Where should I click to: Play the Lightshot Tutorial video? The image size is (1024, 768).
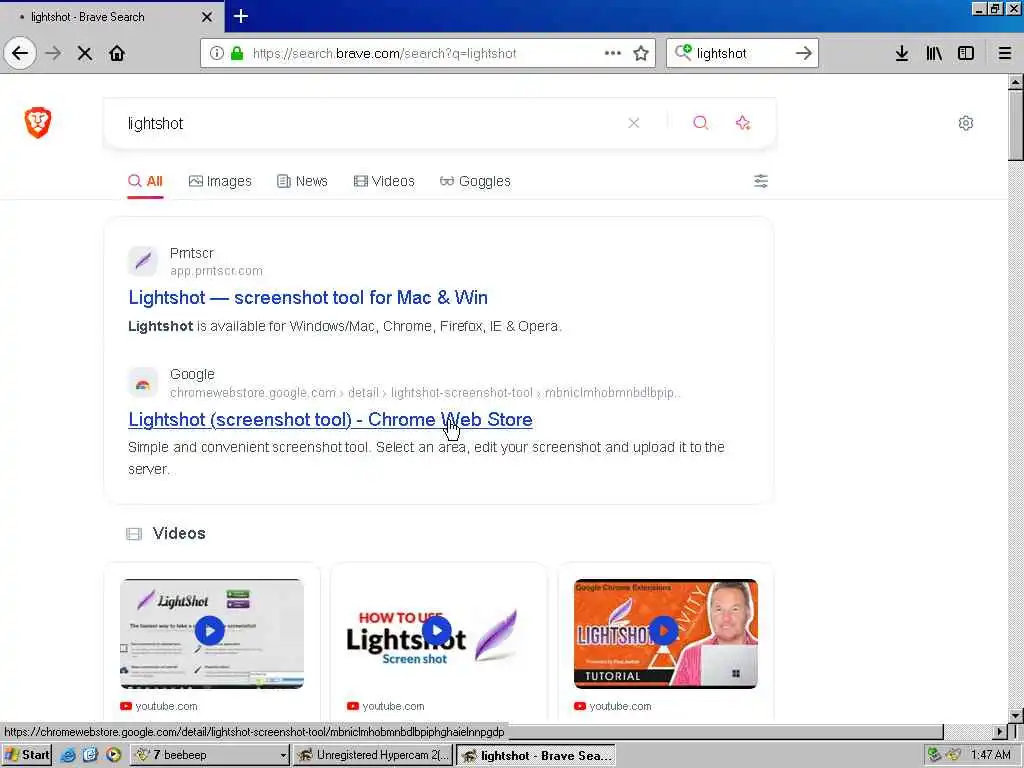(665, 633)
